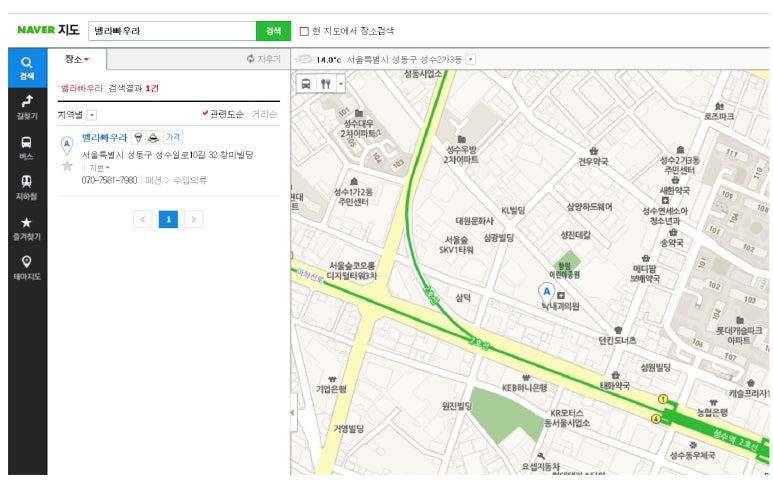This screenshot has height=483, width=773.
Task: Click the 던킨도너츠 icon on map
Action: point(618,330)
